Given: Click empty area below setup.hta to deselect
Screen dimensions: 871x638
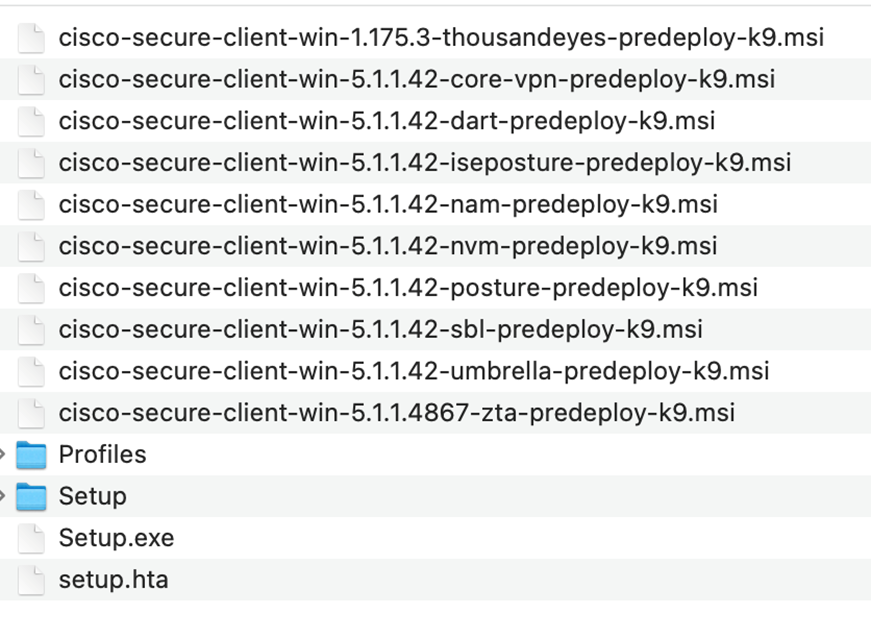Looking at the screenshot, I should click(436, 619).
